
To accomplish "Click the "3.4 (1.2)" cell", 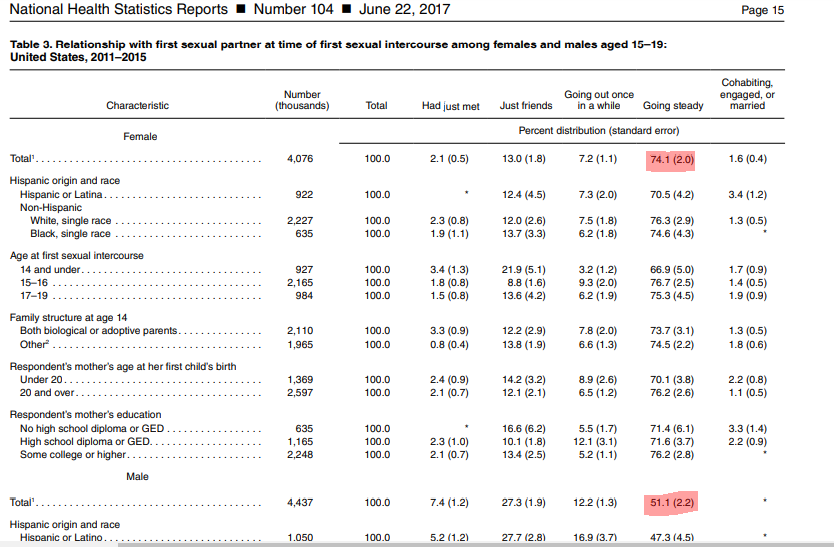I will [747, 195].
